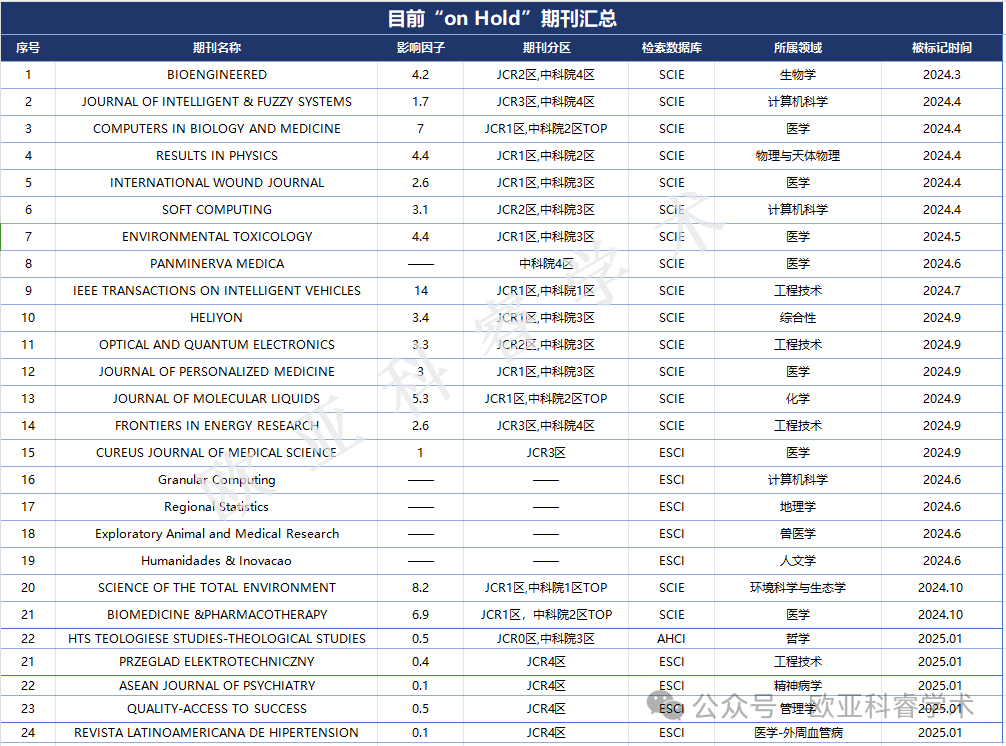
Task: Click 人文学 field cell
Action: [x=797, y=560]
